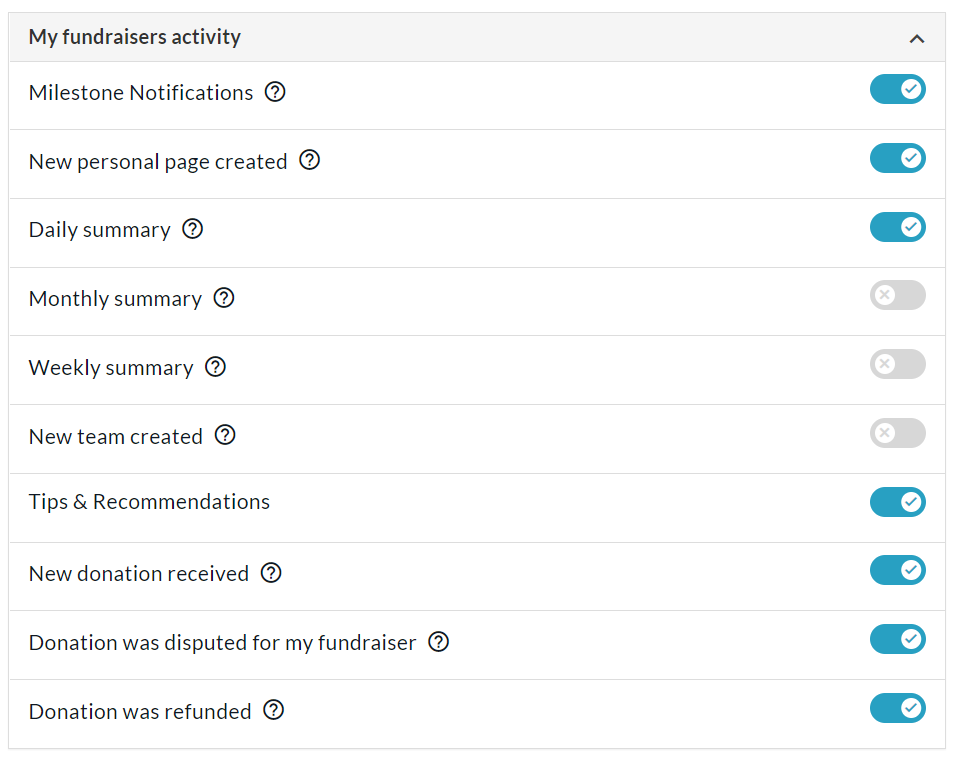The width and height of the screenshot is (957, 761).
Task: Show help tooltip for Daily summary
Action: pyautogui.click(x=193, y=229)
